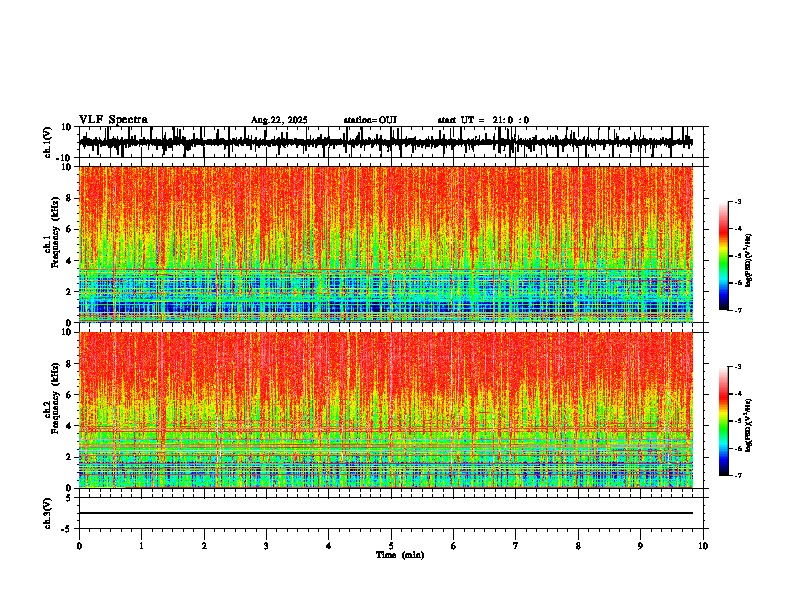Click time axis tick label '5'
The image size is (792, 612).
(391, 546)
